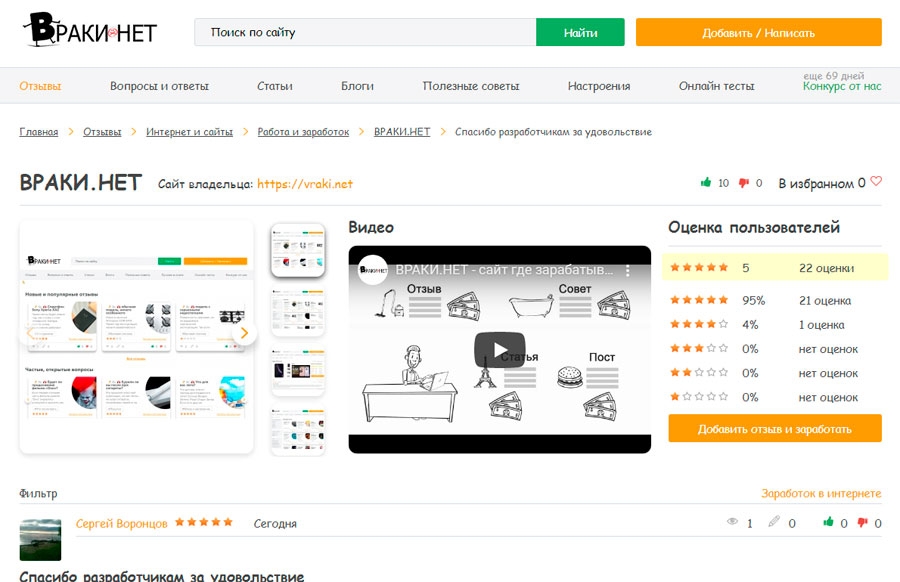The image size is (900, 582).
Task: Open Сергей Воронцов's profile link
Action: tap(122, 523)
